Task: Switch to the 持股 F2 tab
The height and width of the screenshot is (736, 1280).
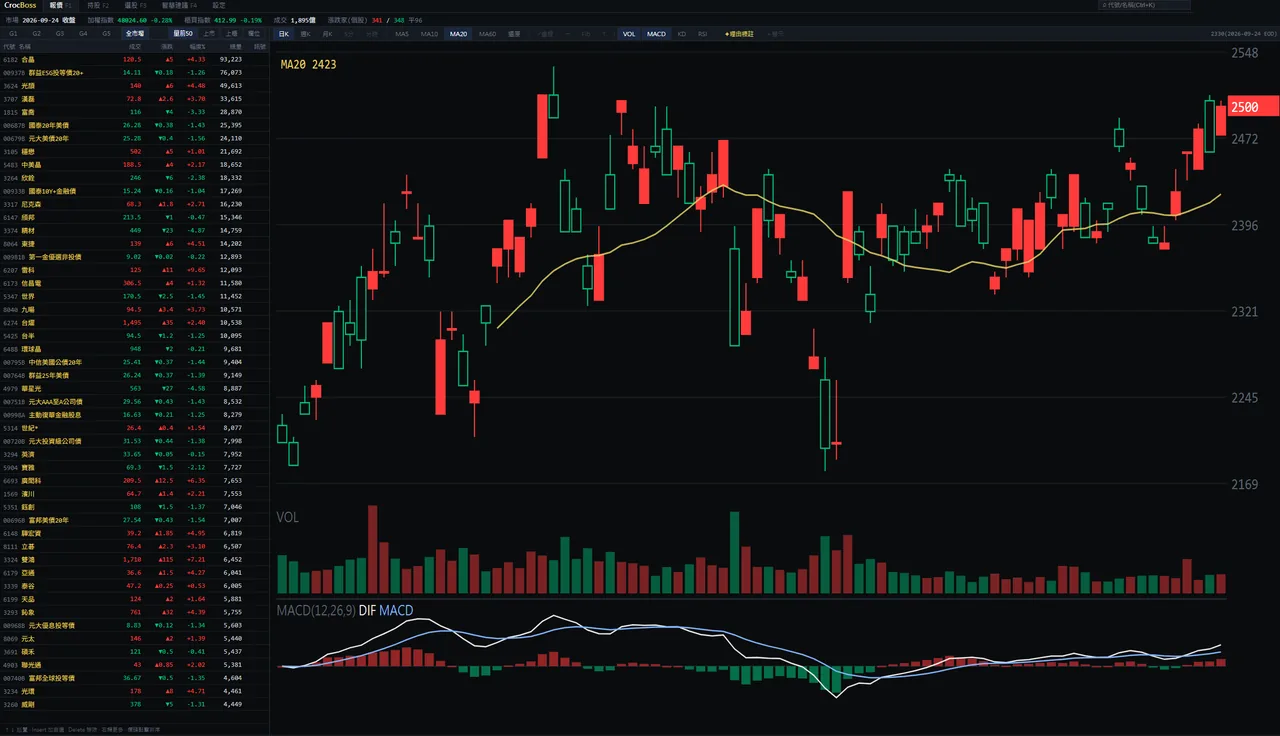Action: click(x=98, y=5)
